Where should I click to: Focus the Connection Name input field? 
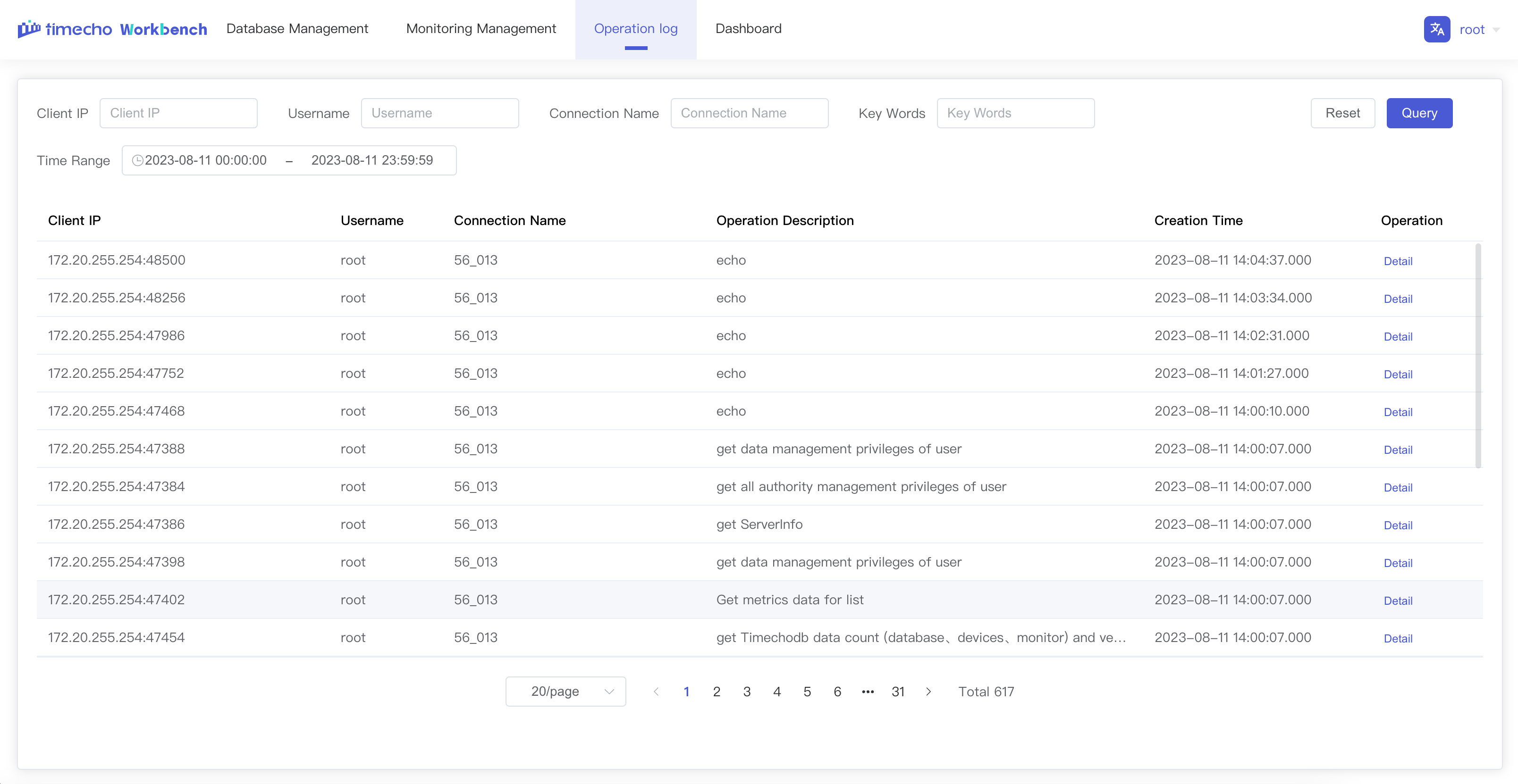[x=749, y=113]
